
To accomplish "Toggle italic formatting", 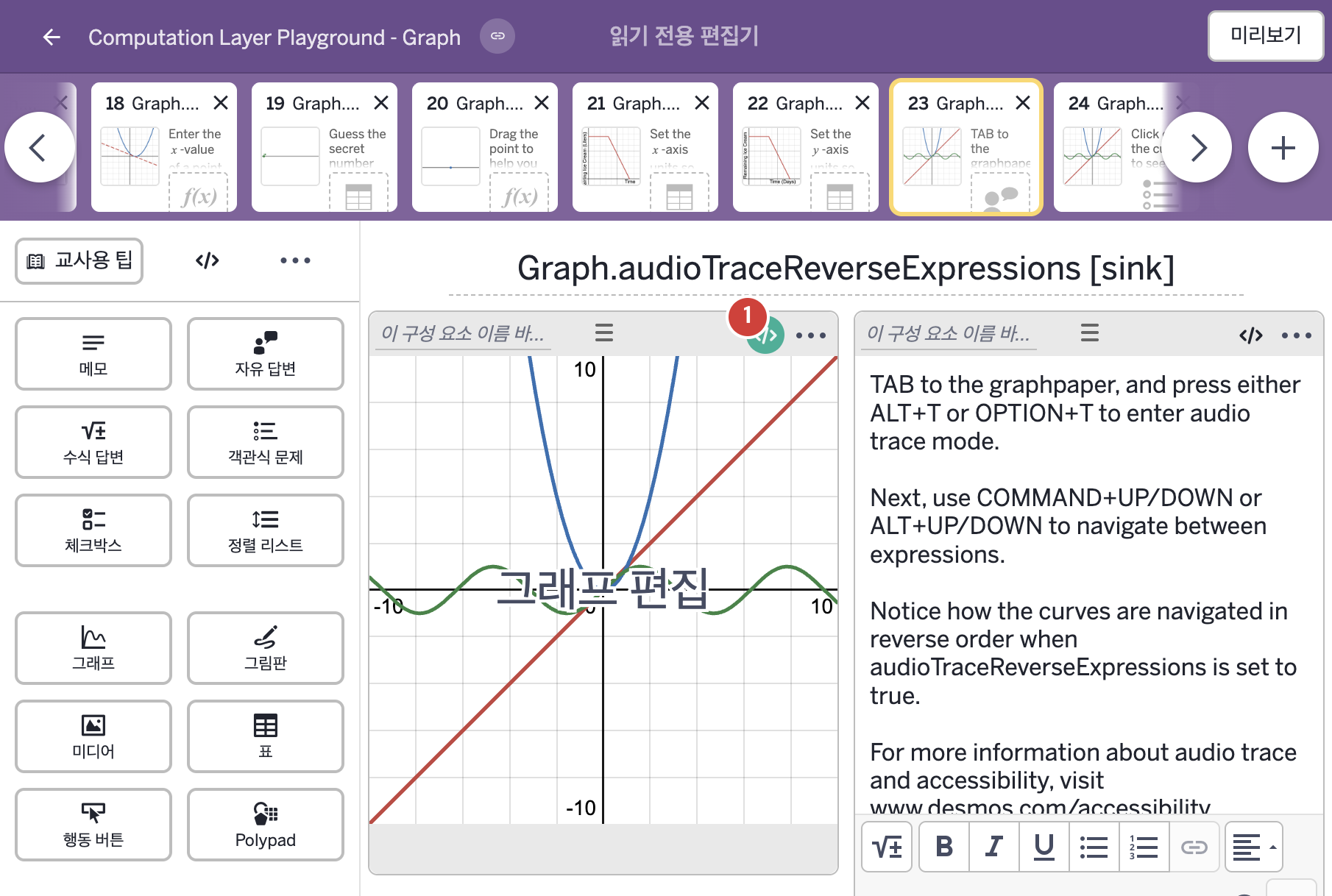I will tap(994, 847).
